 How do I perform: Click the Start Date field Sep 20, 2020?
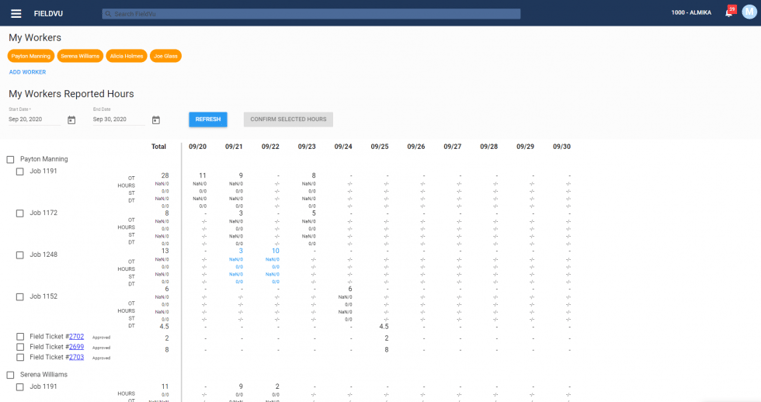click(34, 119)
